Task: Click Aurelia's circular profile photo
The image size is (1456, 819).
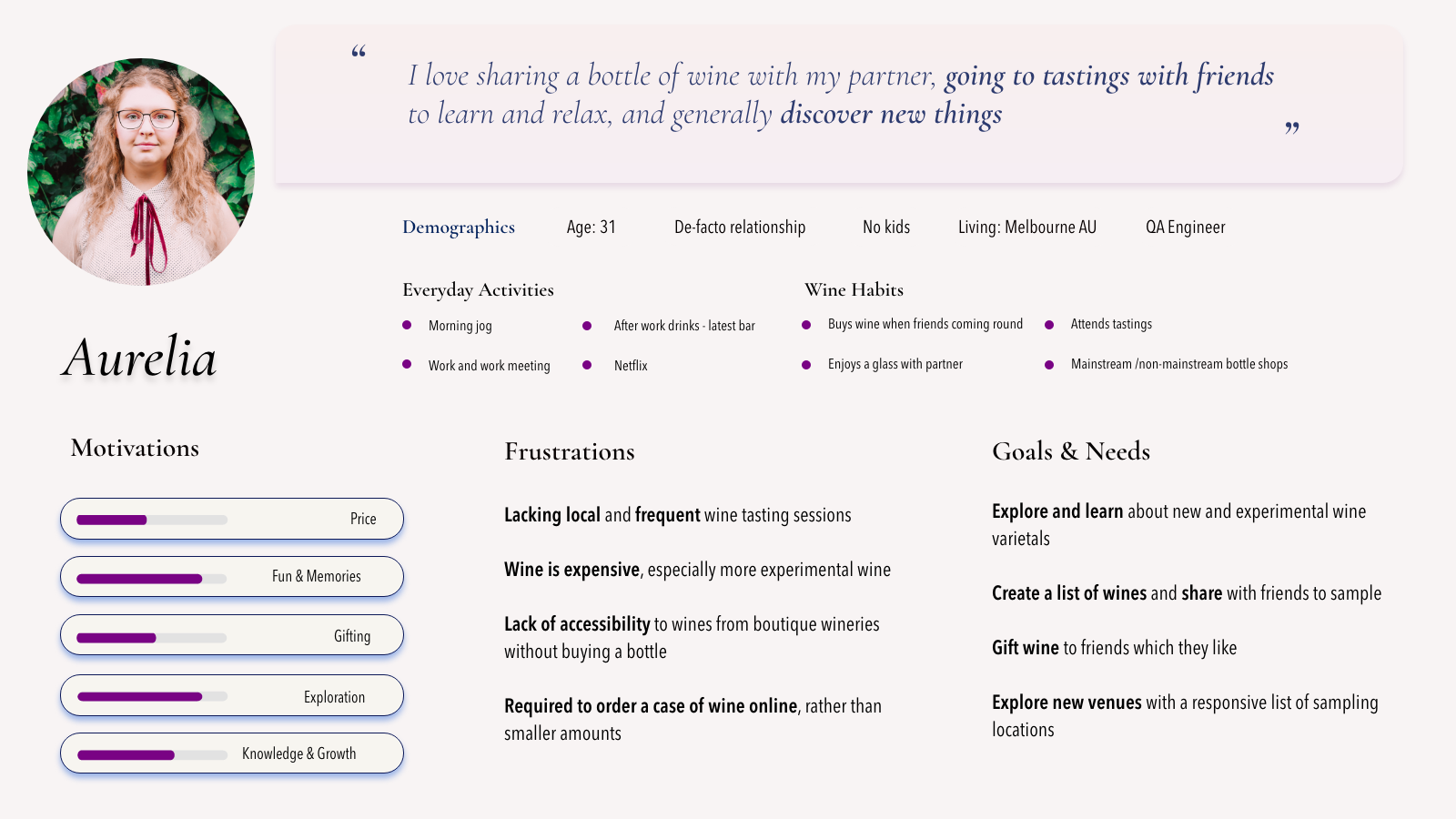Action: 141,172
